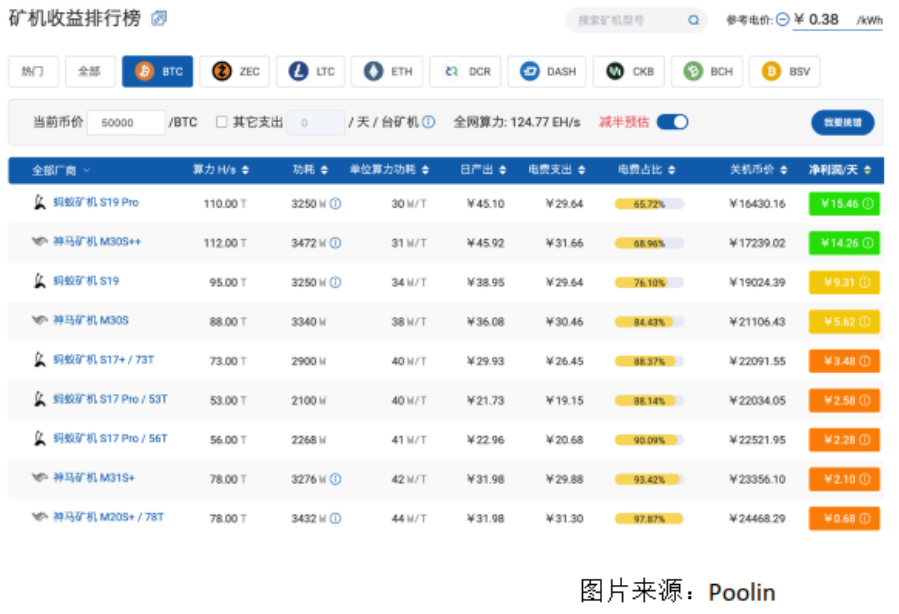Click the 当前币价 input field with 50000
The image size is (899, 614).
pos(126,122)
